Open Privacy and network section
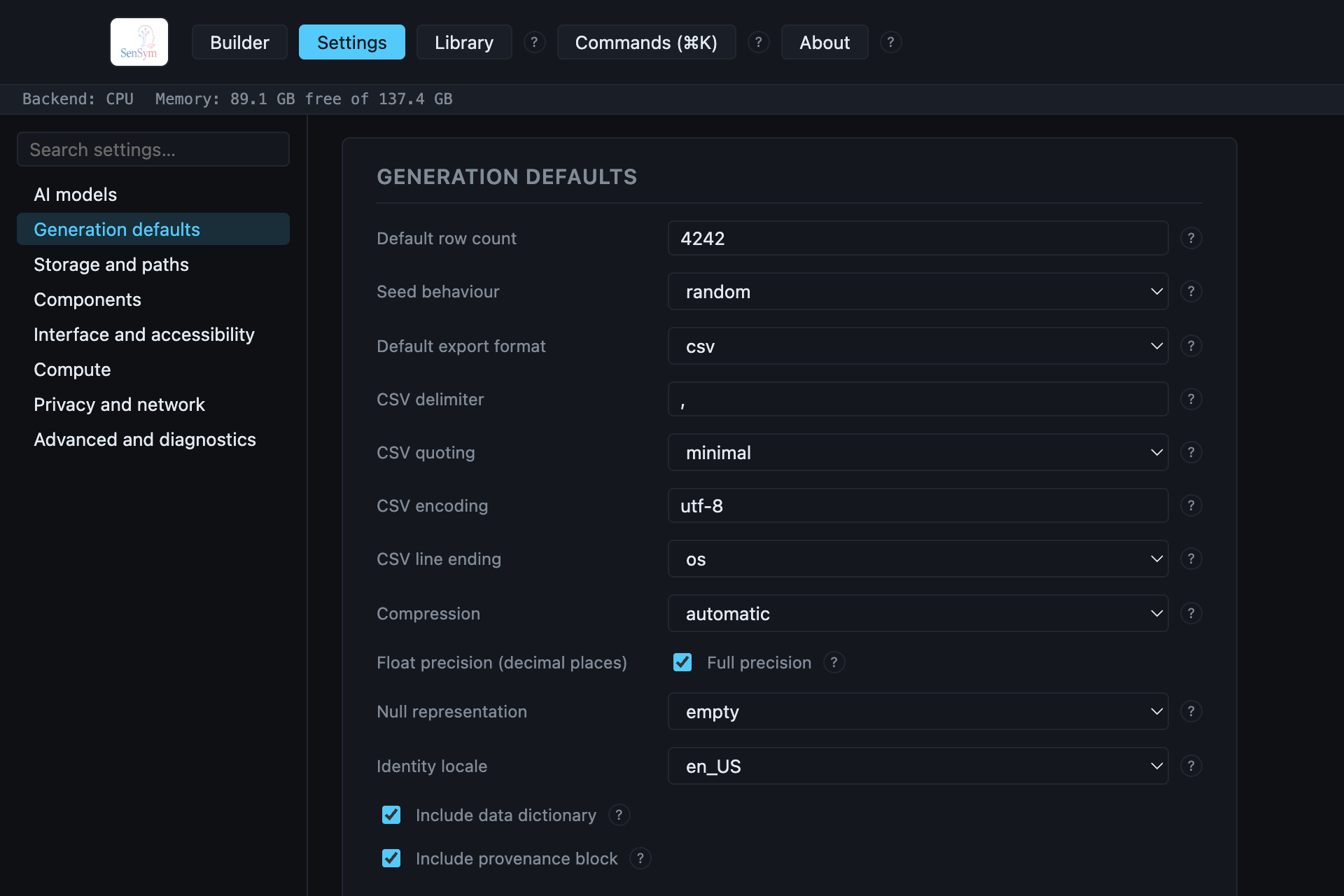Viewport: 1344px width, 896px height. [x=153, y=404]
